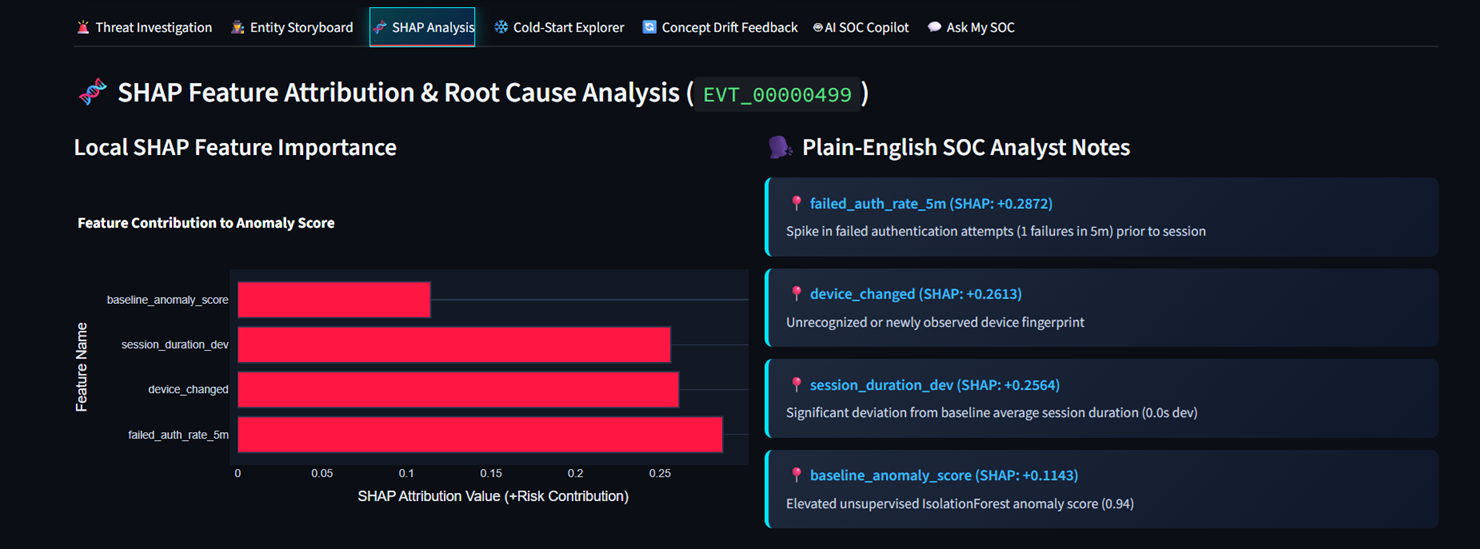
Task: Click the pin icon beside device_changed note
Action: 796,294
